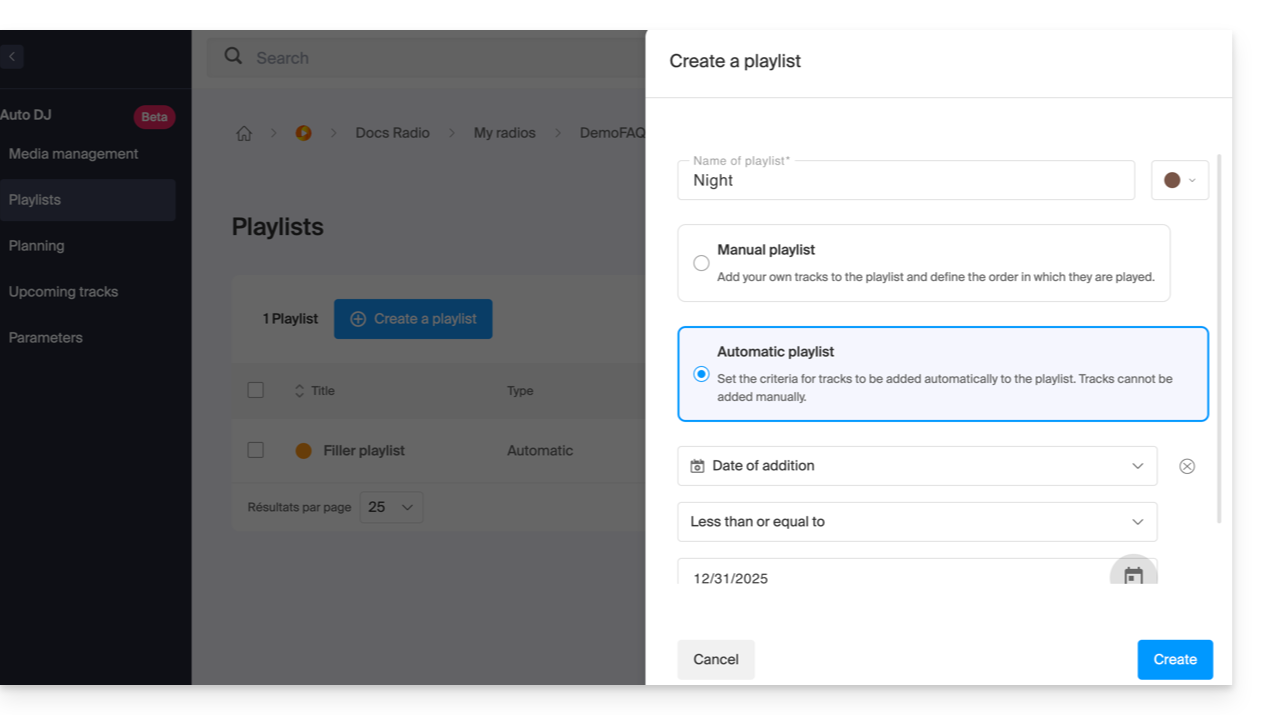Open Planning in the sidebar
Image resolution: width=1263 pixels, height=715 pixels.
click(x=37, y=246)
